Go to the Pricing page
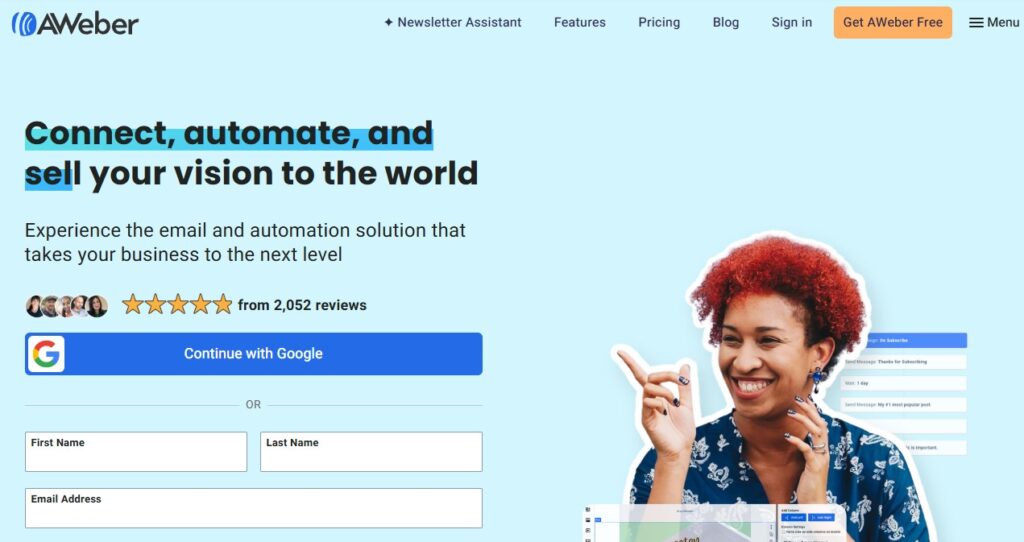Image resolution: width=1024 pixels, height=542 pixels. [659, 22]
